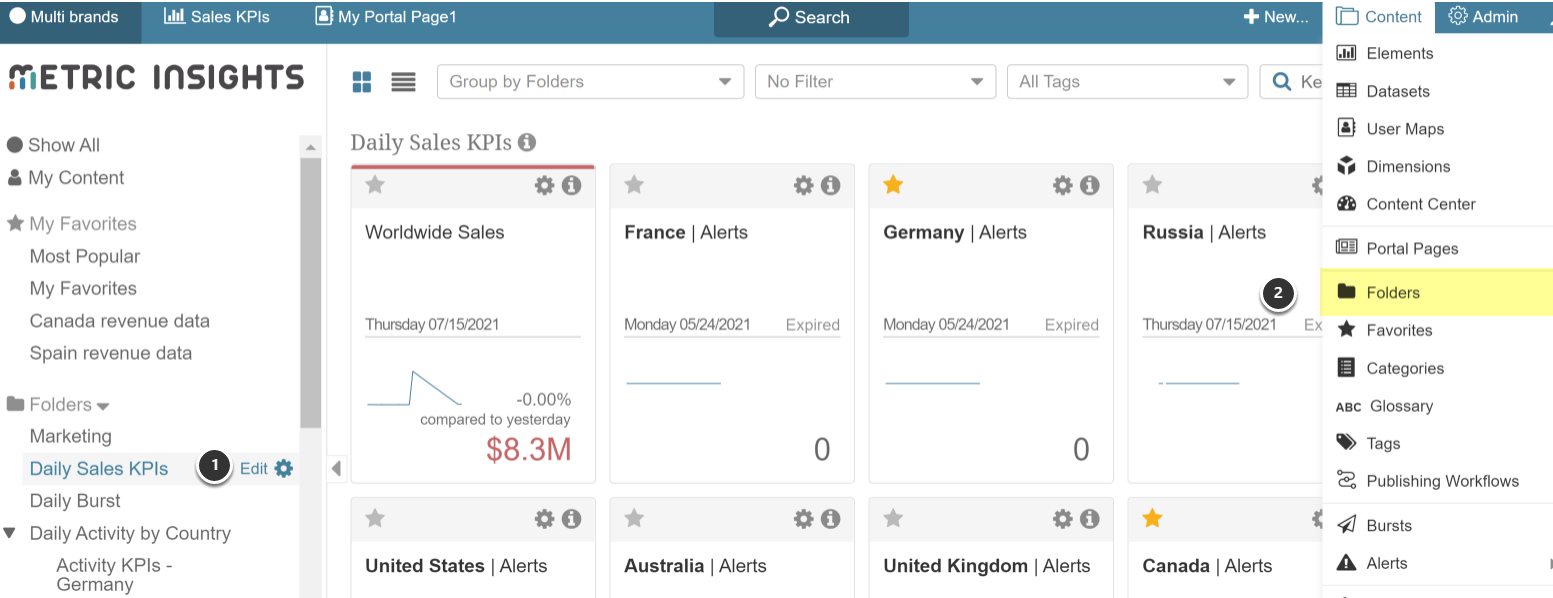Open the No Filter dropdown
This screenshot has width=1553, height=598.
click(x=875, y=82)
